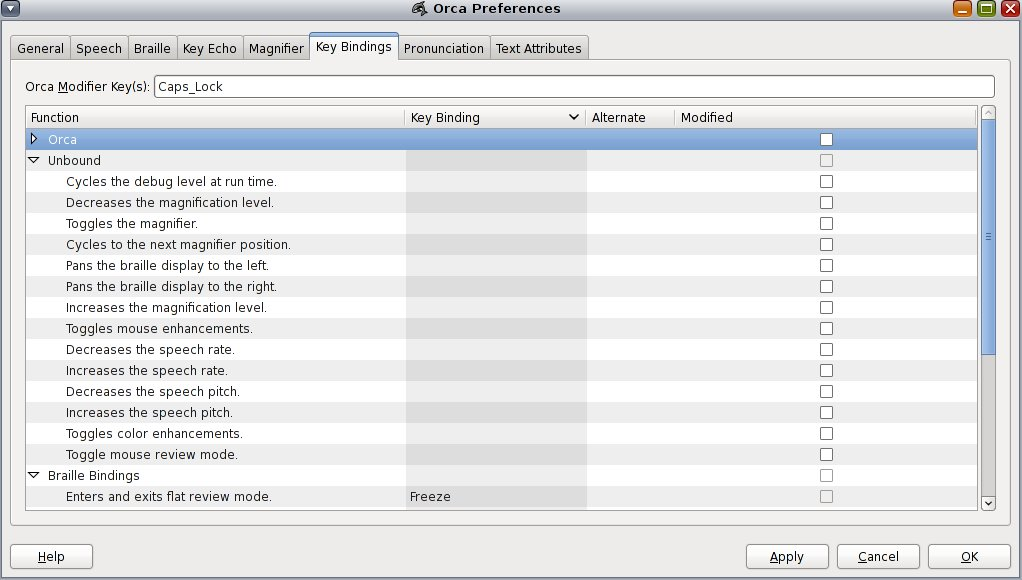Select row 'Toggle mouse review mode.'
Screen dimensions: 1022x580
[502, 454]
